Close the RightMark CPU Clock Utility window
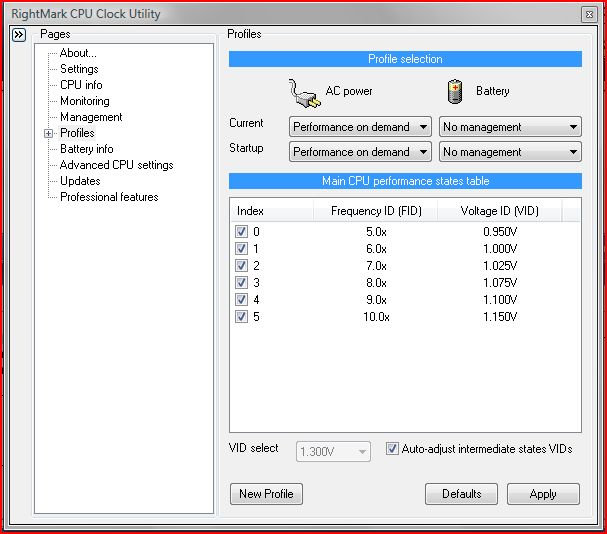 tap(589, 15)
